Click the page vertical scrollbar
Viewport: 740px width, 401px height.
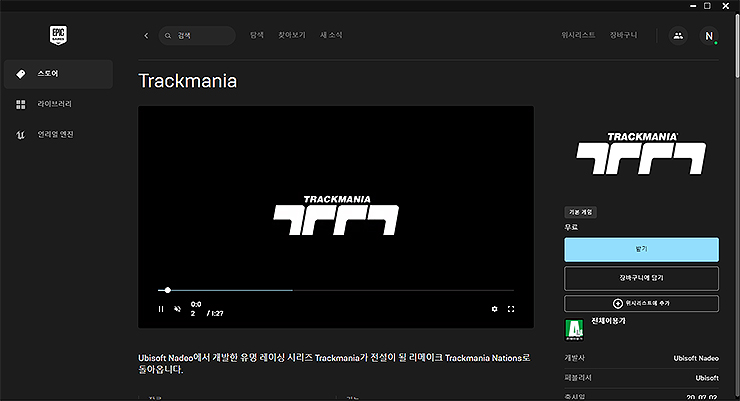click(737, 45)
